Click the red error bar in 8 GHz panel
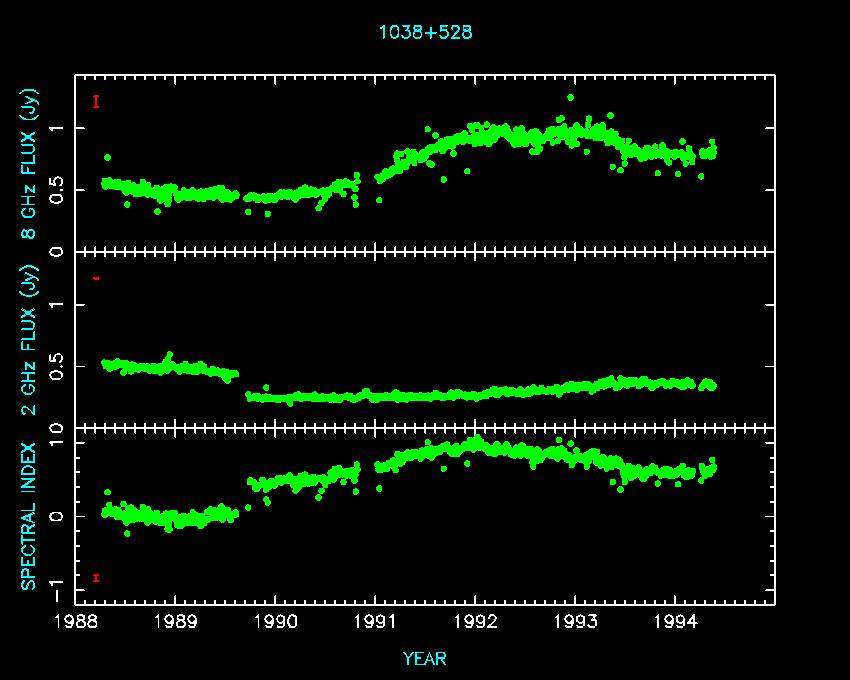The image size is (850, 680). [x=96, y=101]
